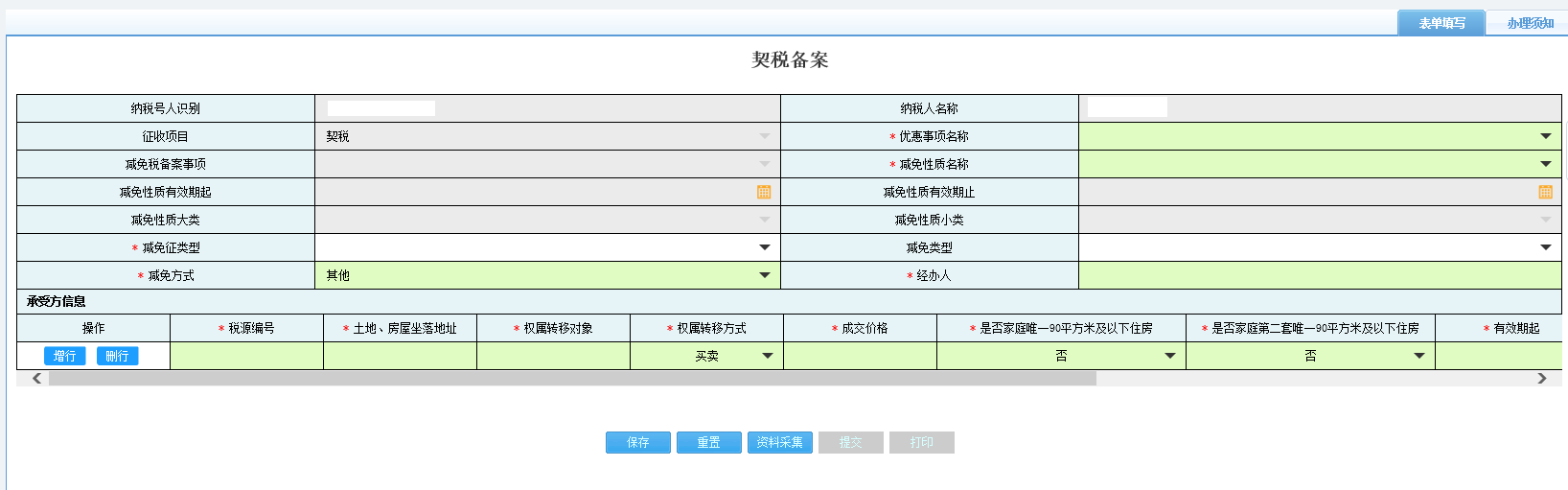Click the 删行 button
Image resolution: width=1568 pixels, height=490 pixels.
[117, 356]
